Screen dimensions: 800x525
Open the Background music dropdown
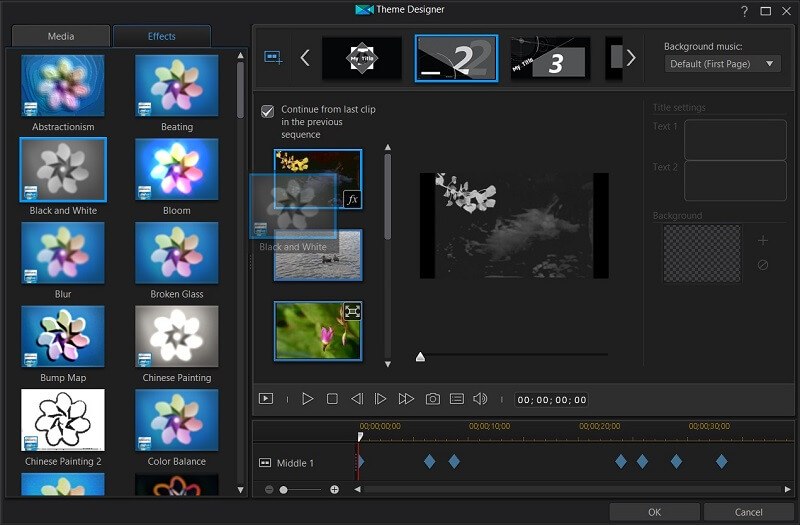(x=722, y=64)
